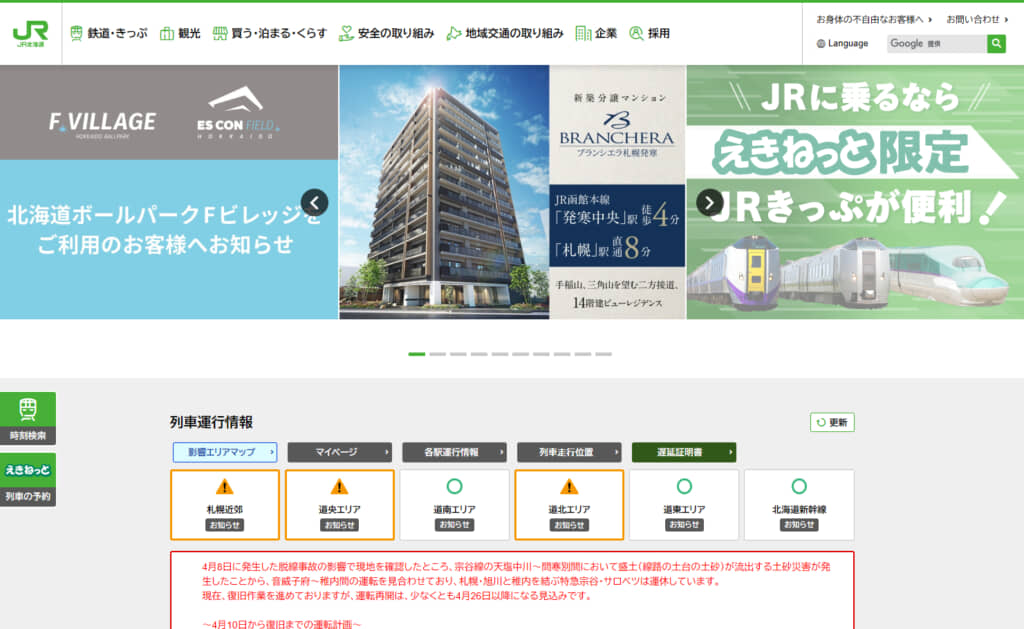Click the お知らせ label under 道南エリア
1024x629 pixels.
(x=455, y=525)
